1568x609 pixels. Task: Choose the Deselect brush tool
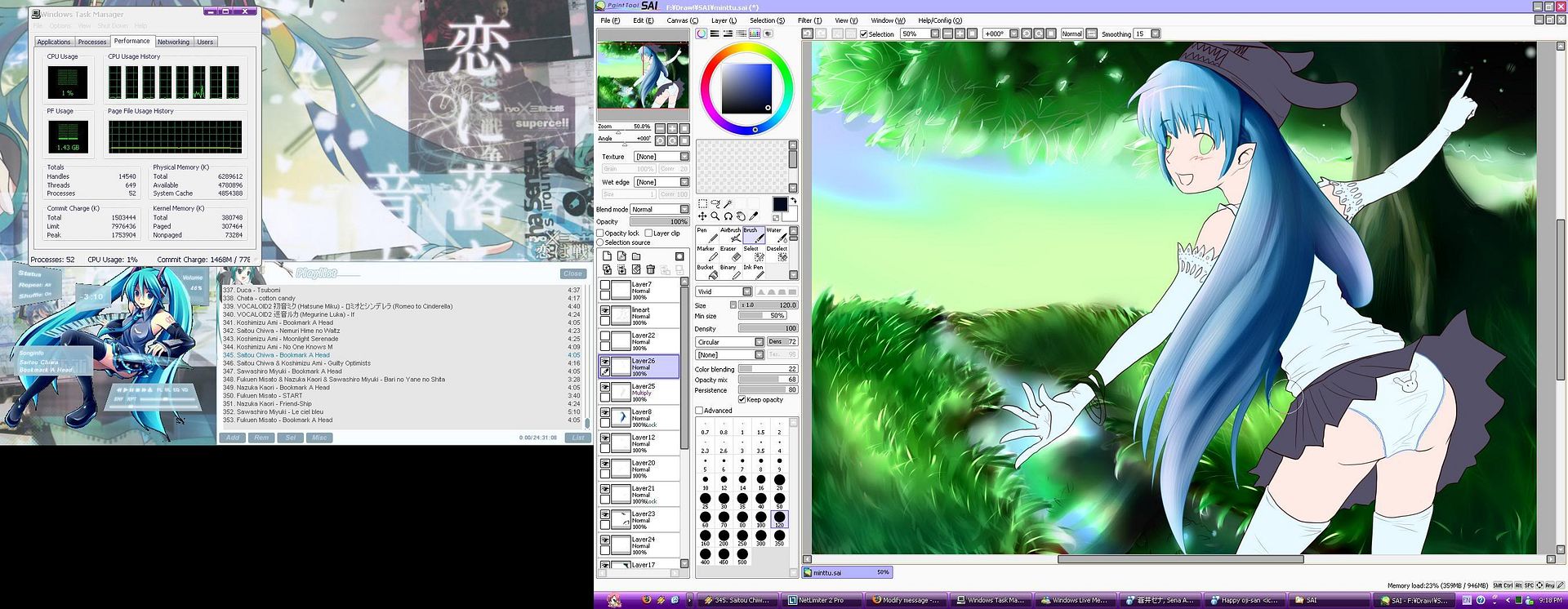tap(776, 253)
